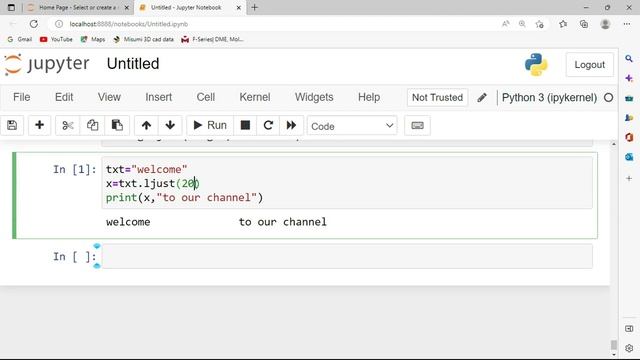Click the Logout button
This screenshot has width=640, height=360.
pyautogui.click(x=589, y=64)
